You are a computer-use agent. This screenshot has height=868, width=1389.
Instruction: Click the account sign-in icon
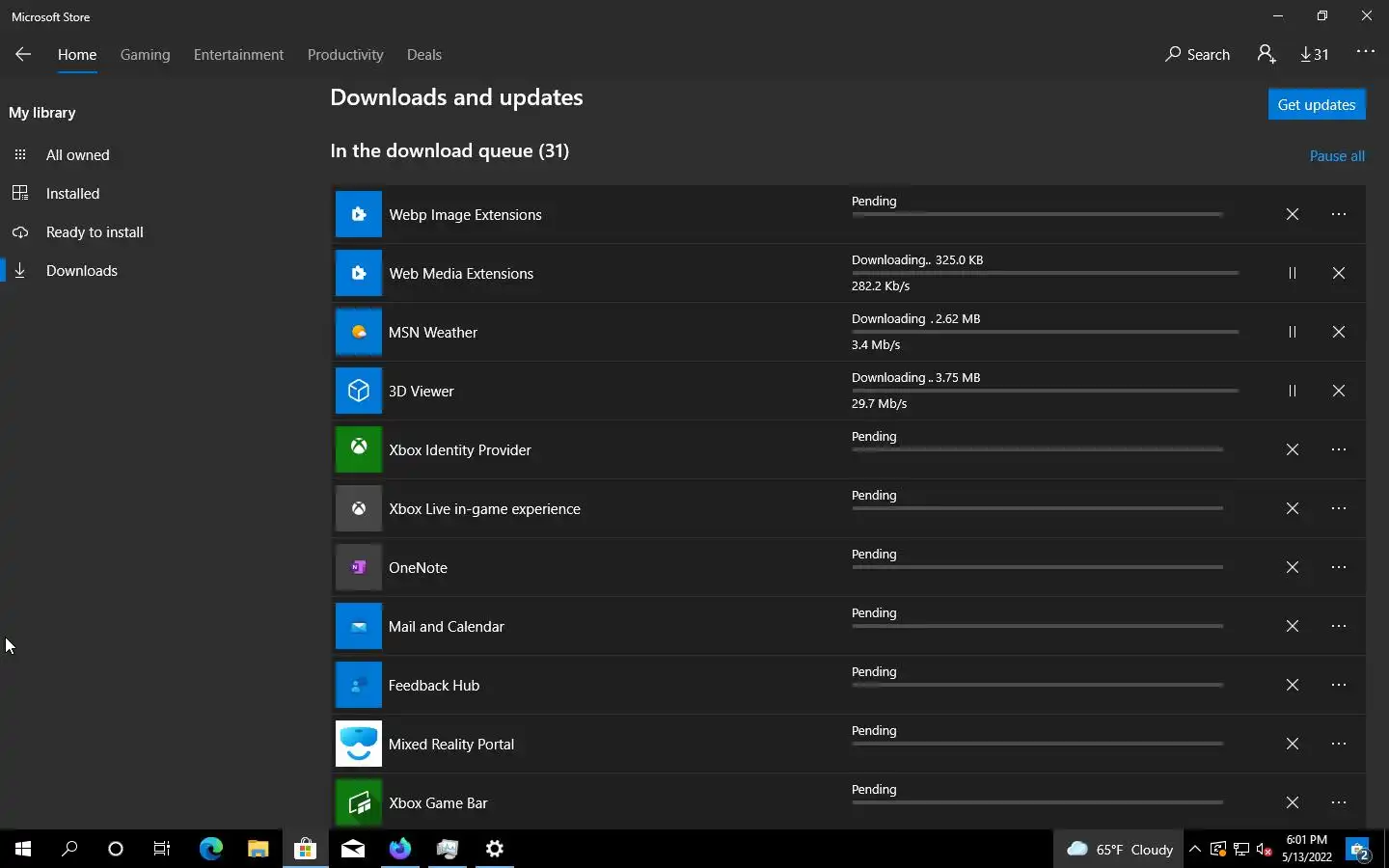(1266, 54)
